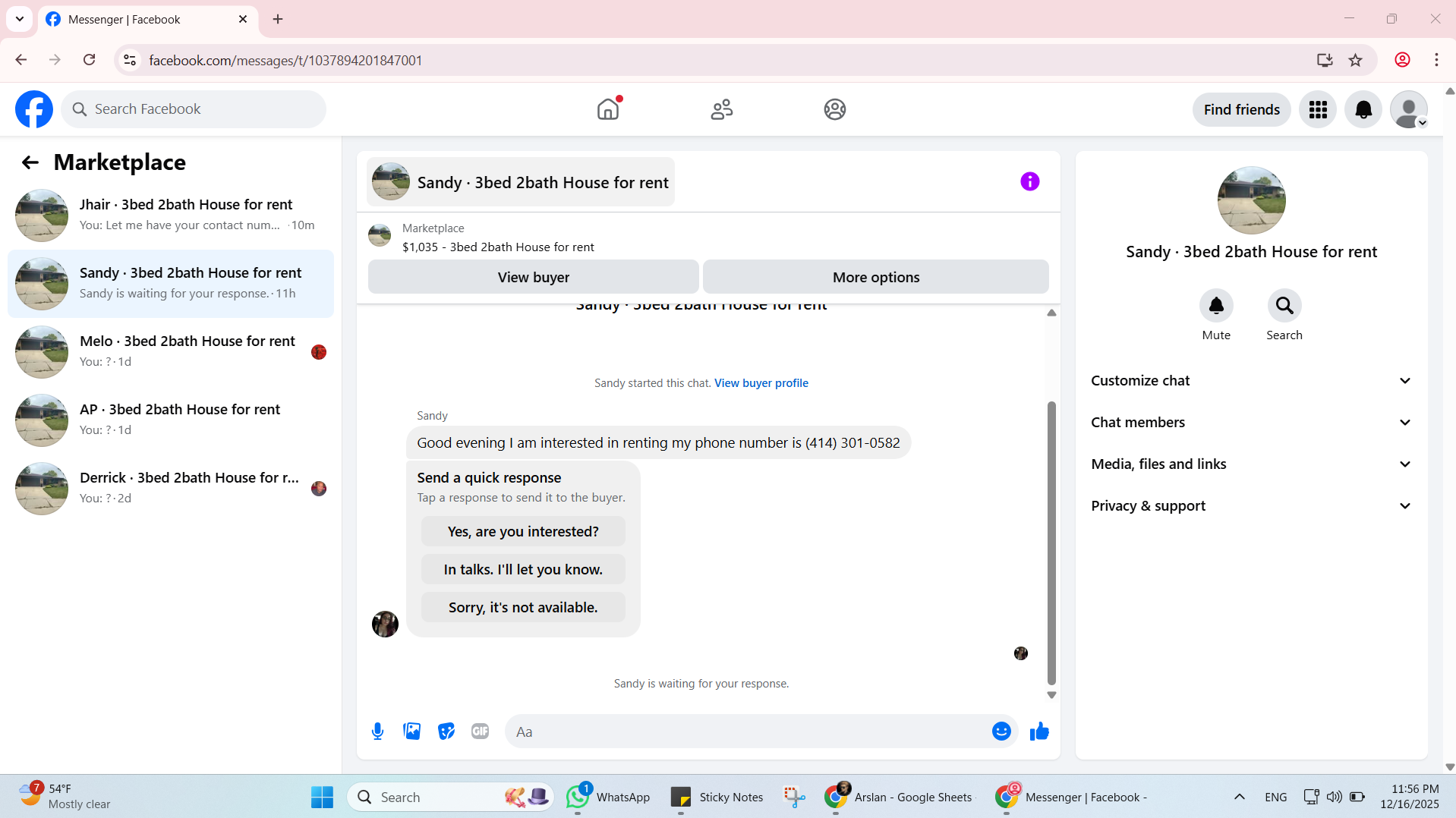Image resolution: width=1456 pixels, height=818 pixels.
Task: Send a voice clip with microphone icon
Action: point(378,731)
